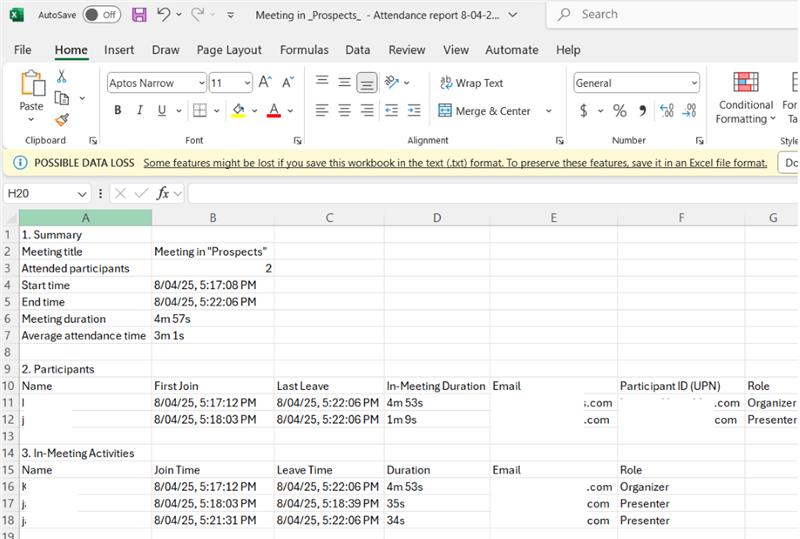Click the Percent Style icon
Image resolution: width=800 pixels, height=539 pixels.
(x=619, y=110)
